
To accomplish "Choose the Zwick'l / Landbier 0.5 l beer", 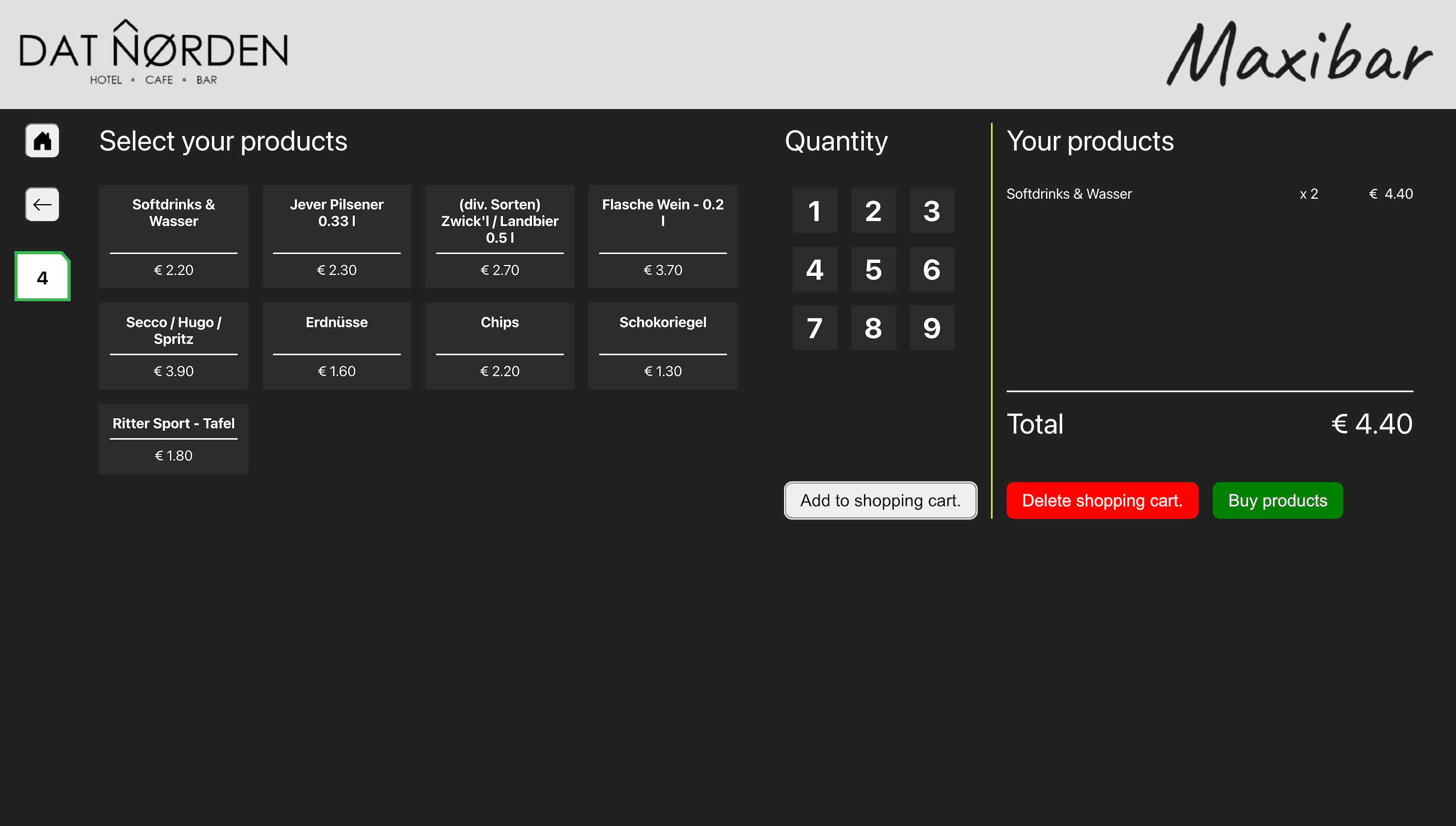I will point(500,236).
